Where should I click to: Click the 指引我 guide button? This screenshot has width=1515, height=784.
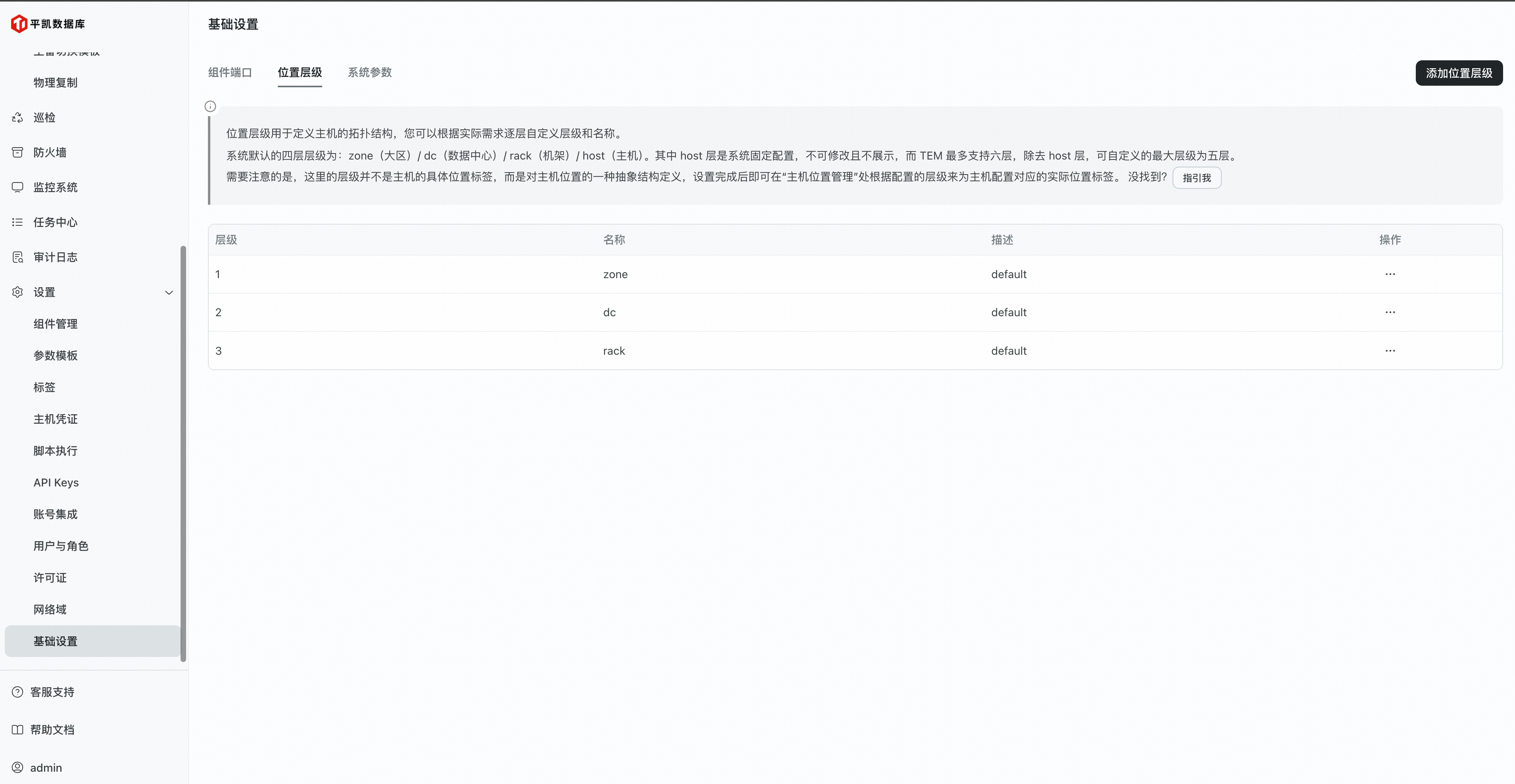pos(1196,178)
